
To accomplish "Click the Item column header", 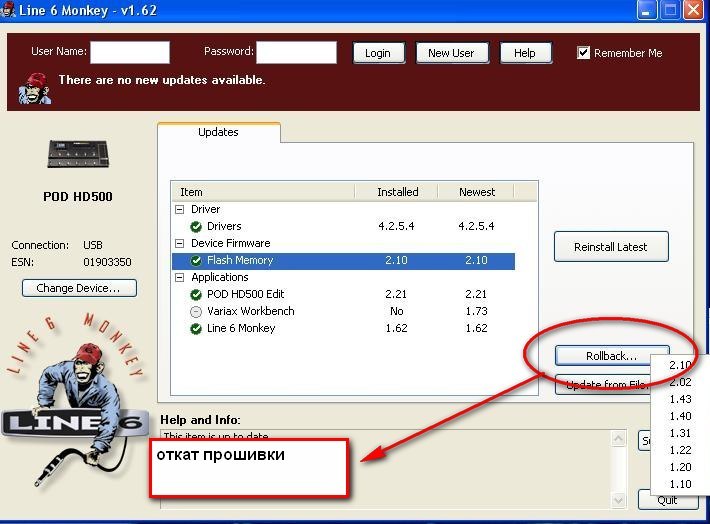I will (x=263, y=192).
